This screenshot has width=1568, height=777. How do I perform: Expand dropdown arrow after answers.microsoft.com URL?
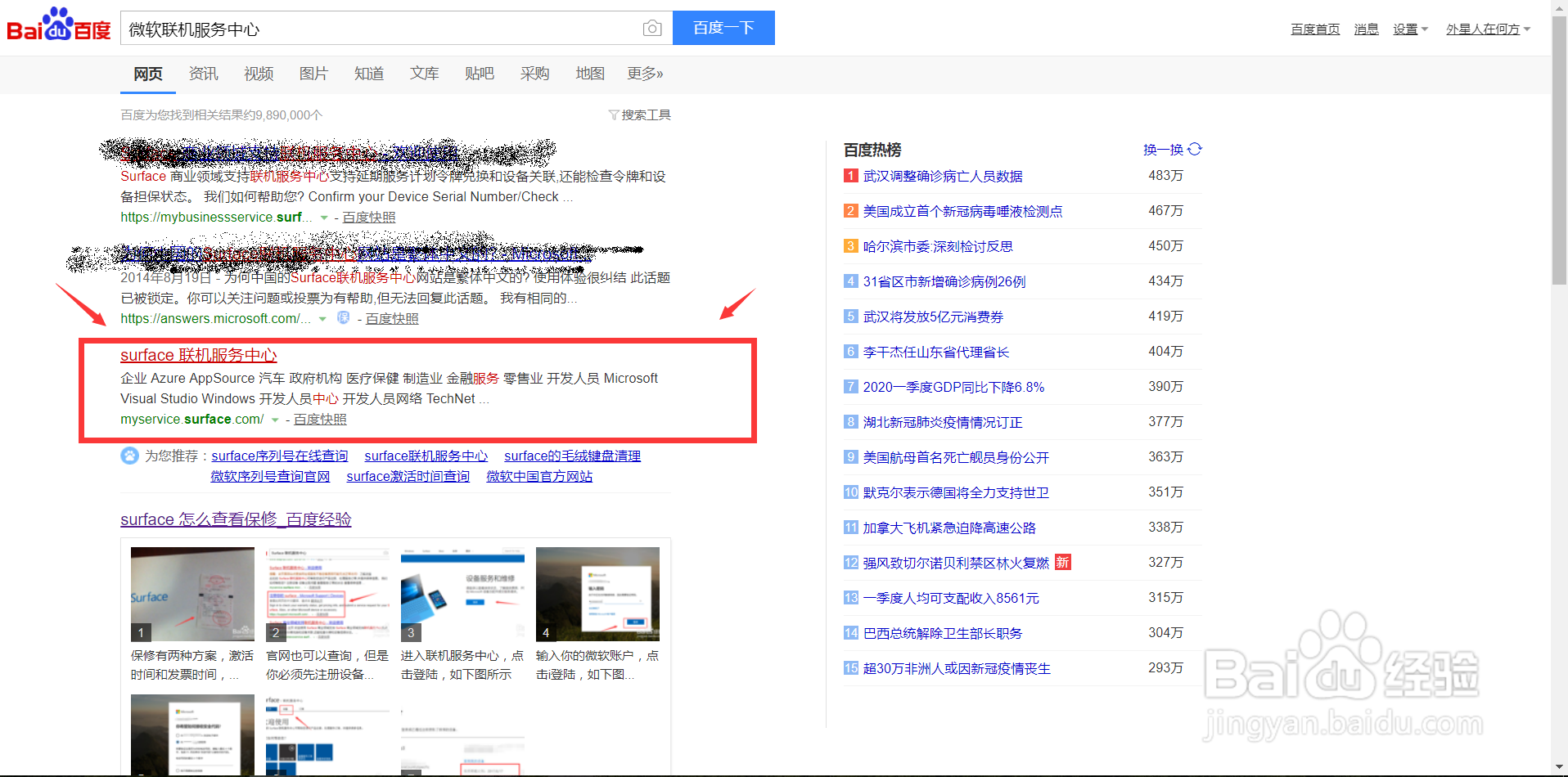click(x=322, y=319)
